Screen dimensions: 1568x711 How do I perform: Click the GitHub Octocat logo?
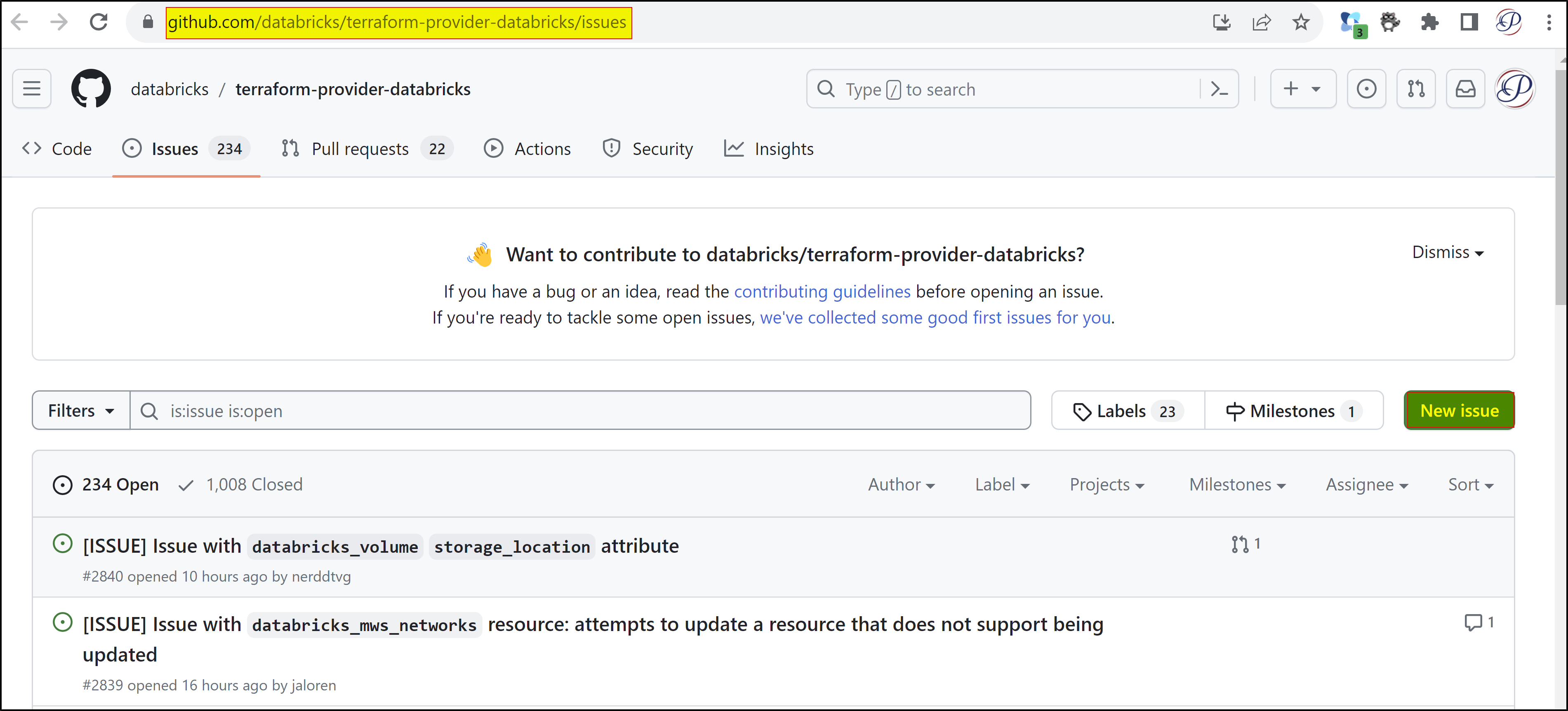(x=91, y=89)
